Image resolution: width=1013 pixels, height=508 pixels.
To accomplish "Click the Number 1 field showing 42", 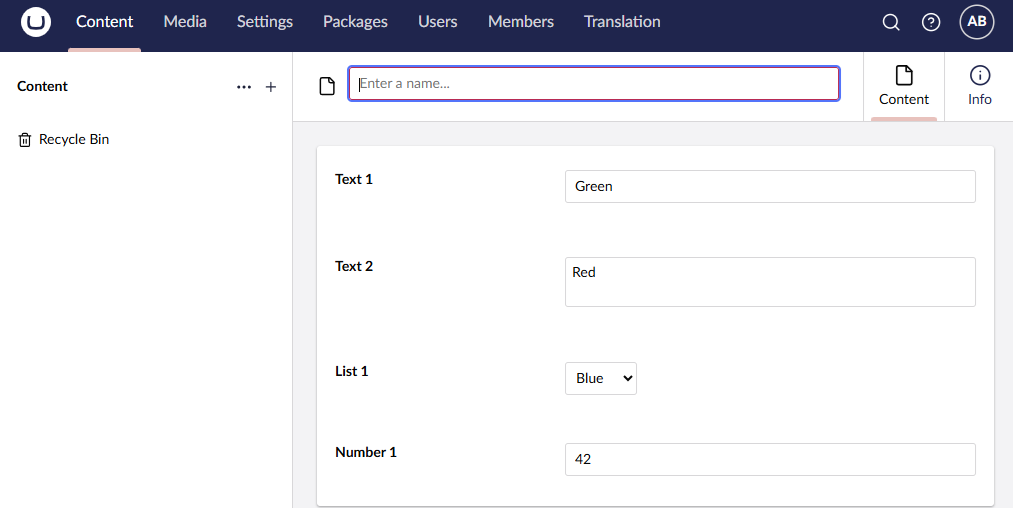I will click(770, 459).
